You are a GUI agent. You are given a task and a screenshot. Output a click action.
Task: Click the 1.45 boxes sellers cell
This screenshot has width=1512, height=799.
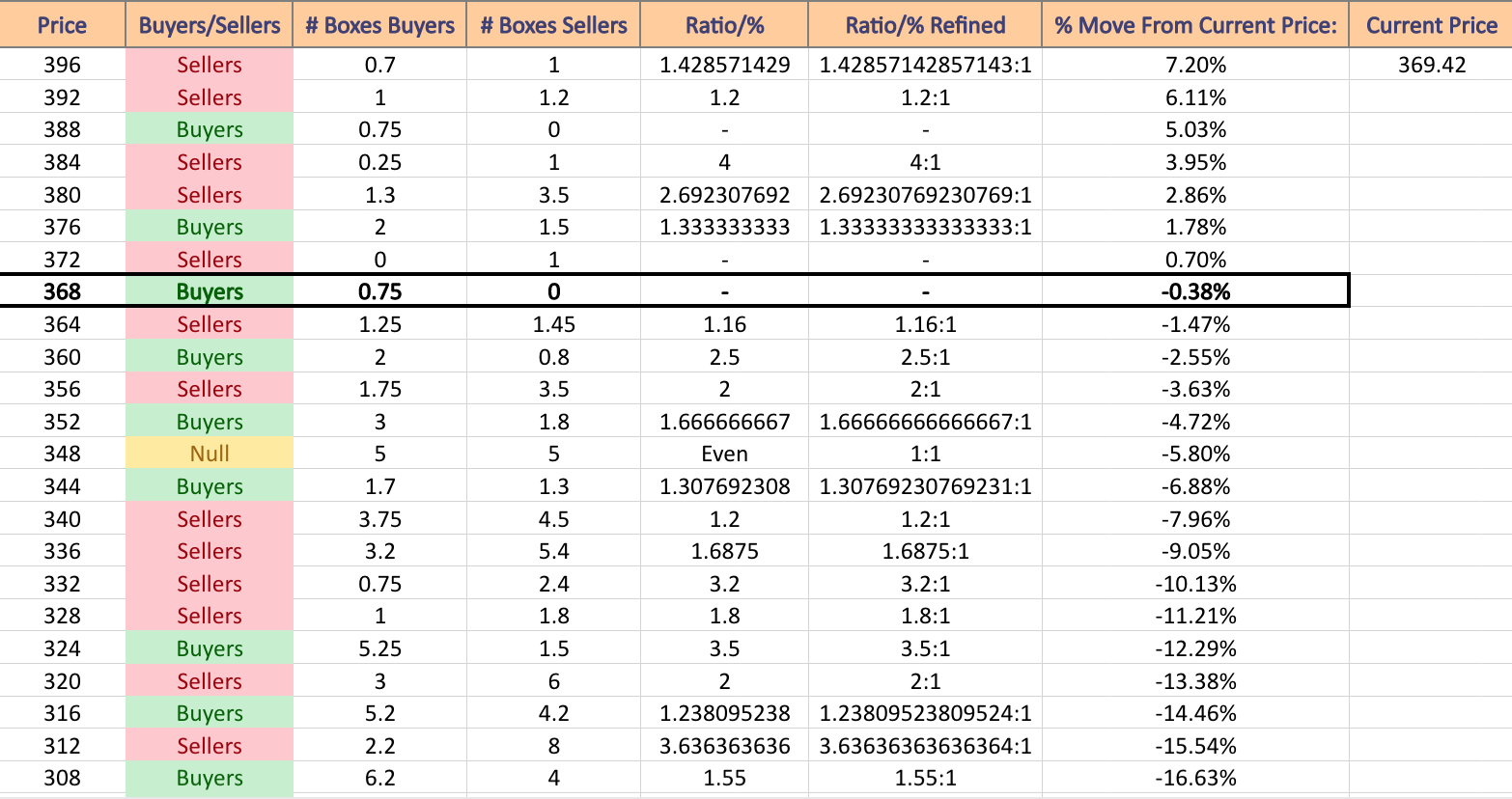[x=553, y=324]
